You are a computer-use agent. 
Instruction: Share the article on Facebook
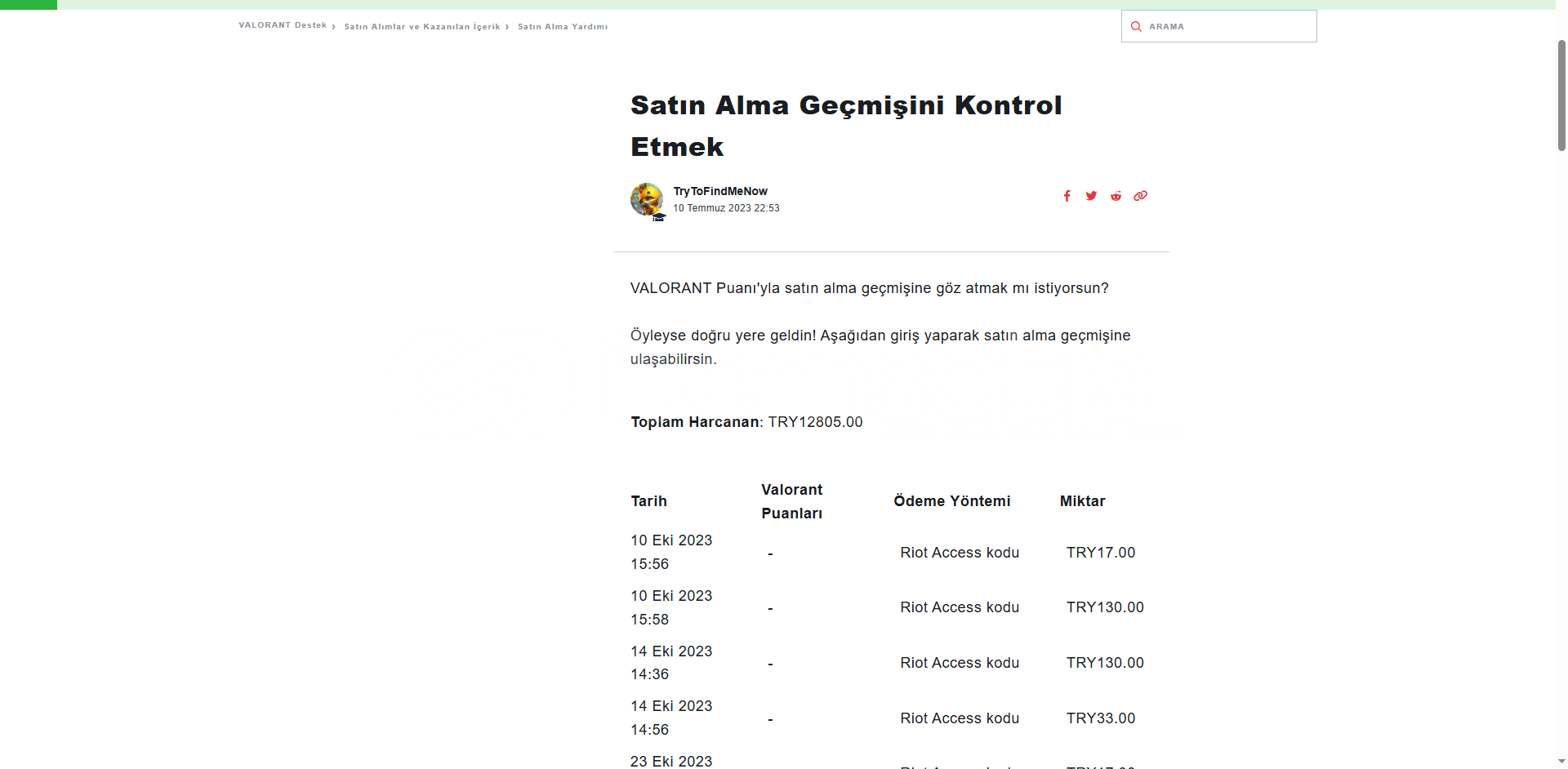pyautogui.click(x=1067, y=196)
